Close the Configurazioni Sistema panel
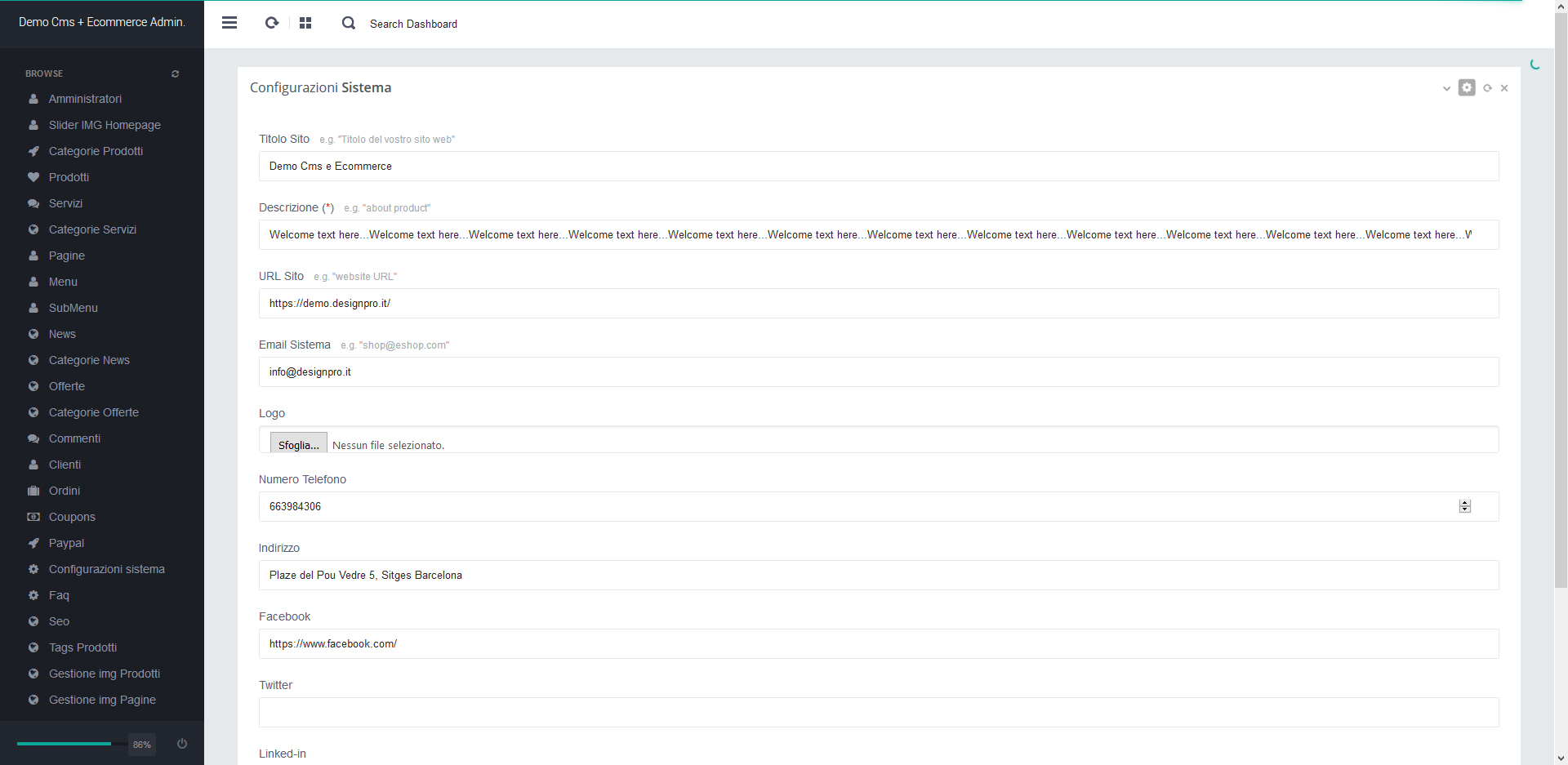The width and height of the screenshot is (1568, 765). 1504,88
